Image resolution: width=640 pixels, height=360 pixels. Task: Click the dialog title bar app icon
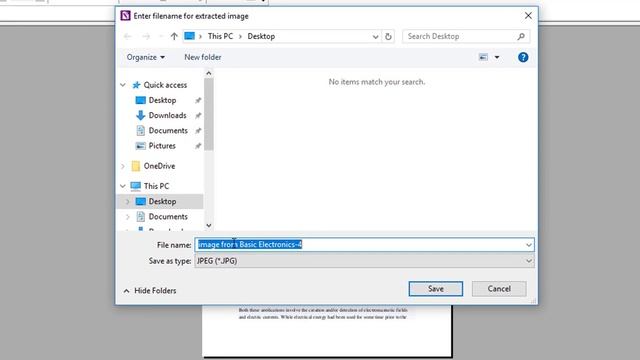pyautogui.click(x=125, y=16)
